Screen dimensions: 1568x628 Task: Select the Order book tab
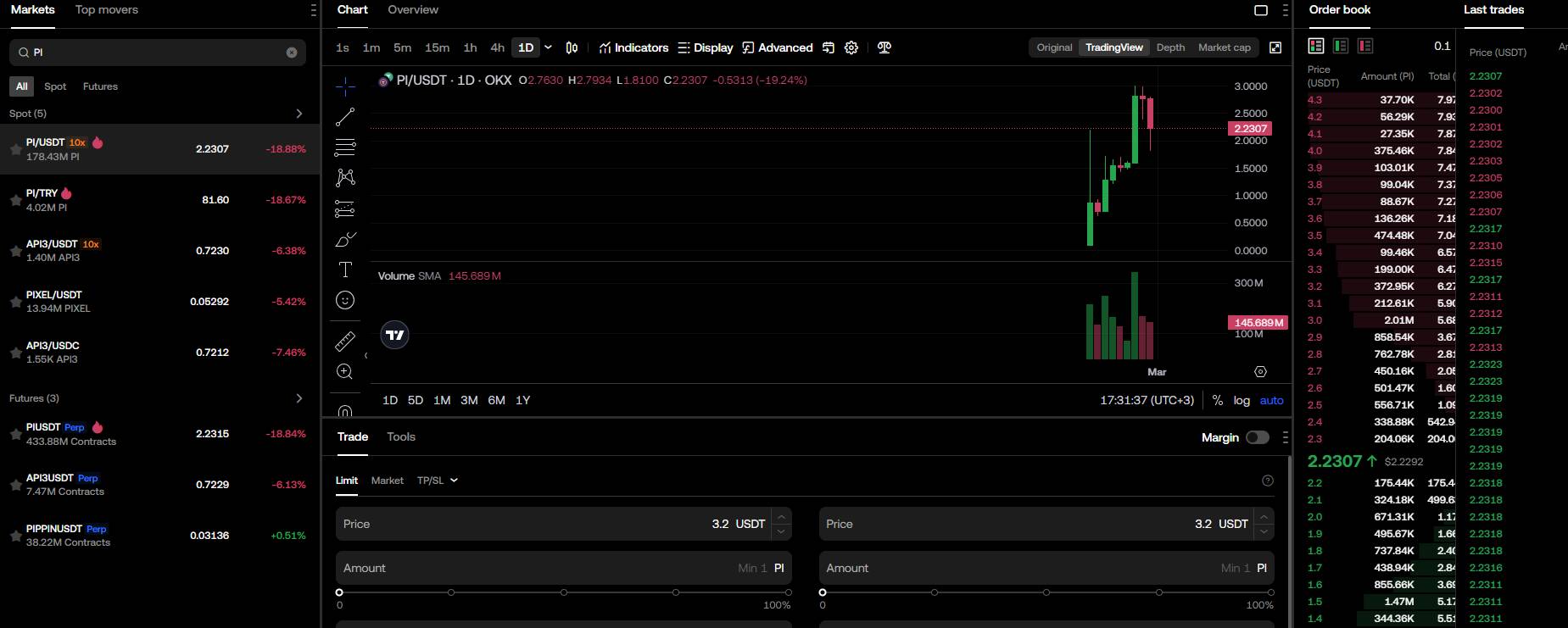[1340, 9]
